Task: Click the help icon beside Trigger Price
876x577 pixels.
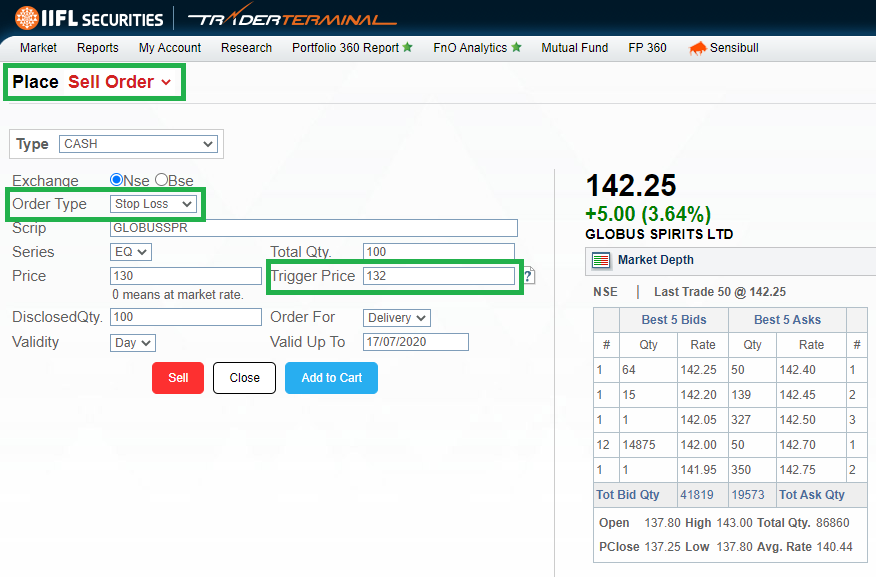Action: click(x=529, y=276)
